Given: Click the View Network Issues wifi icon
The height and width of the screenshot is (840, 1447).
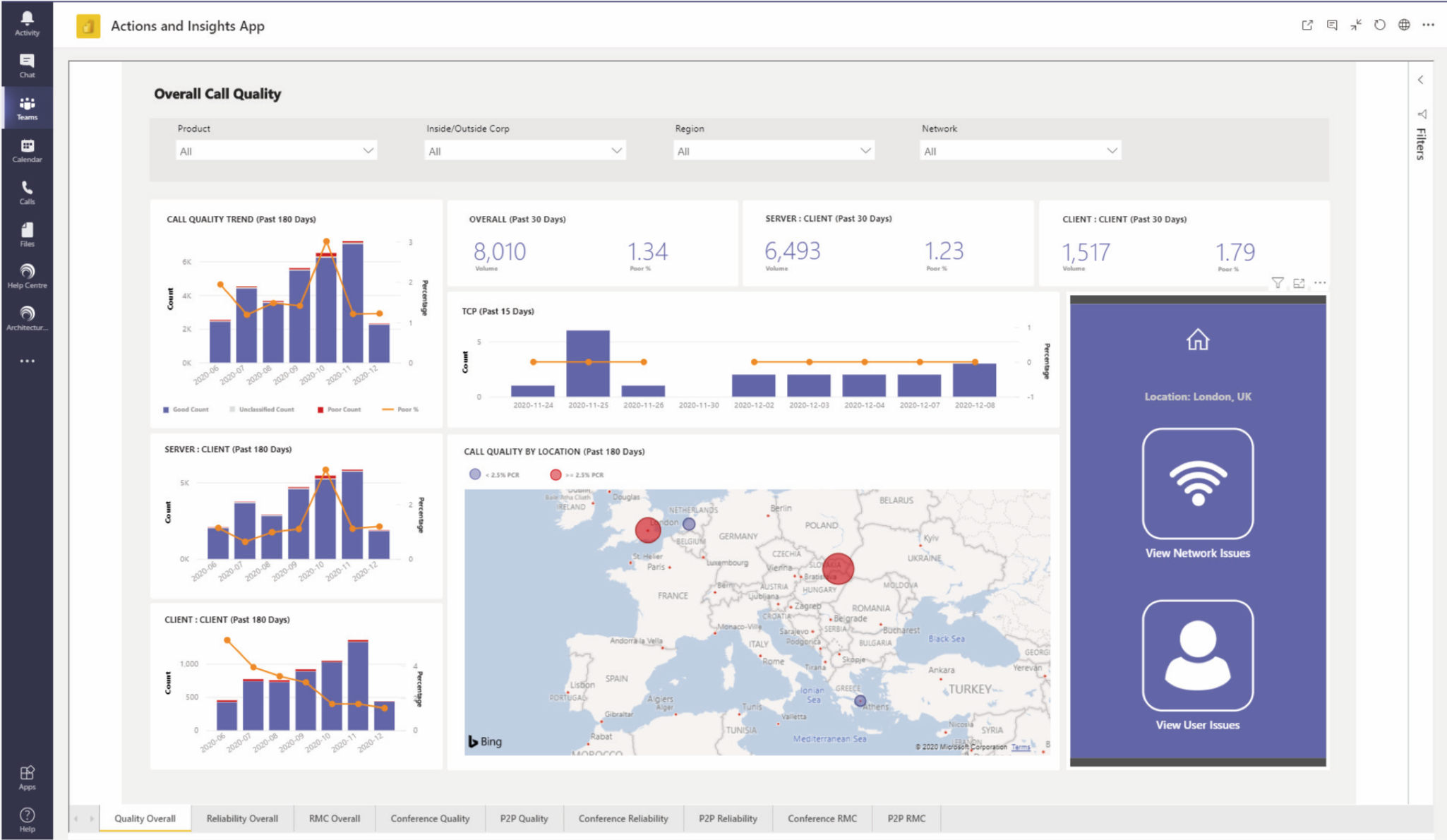Looking at the screenshot, I should (x=1197, y=484).
